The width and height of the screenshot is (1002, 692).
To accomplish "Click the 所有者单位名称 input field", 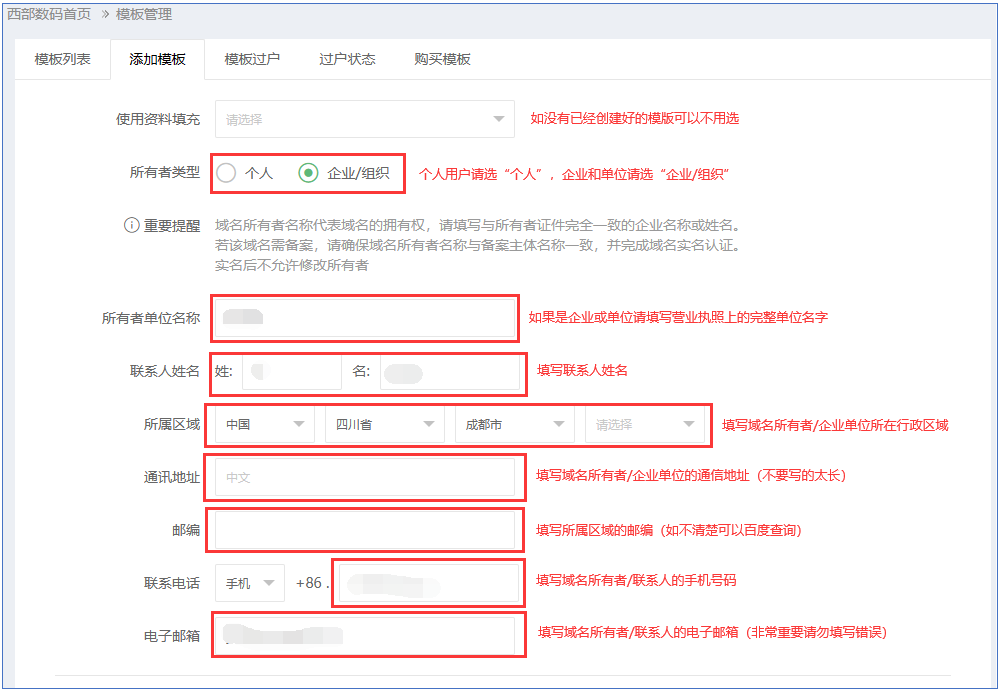I will [364, 318].
